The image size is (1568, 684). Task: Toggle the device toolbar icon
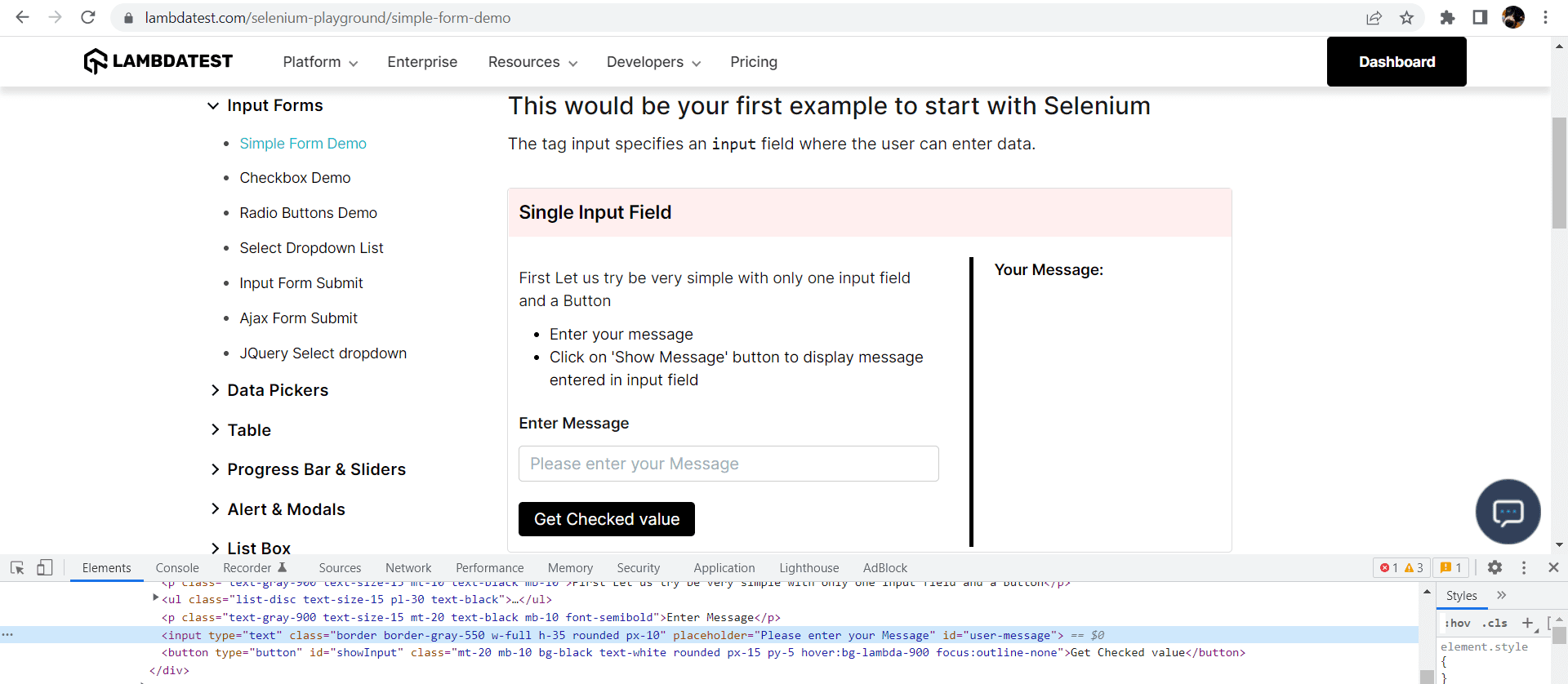(x=45, y=567)
